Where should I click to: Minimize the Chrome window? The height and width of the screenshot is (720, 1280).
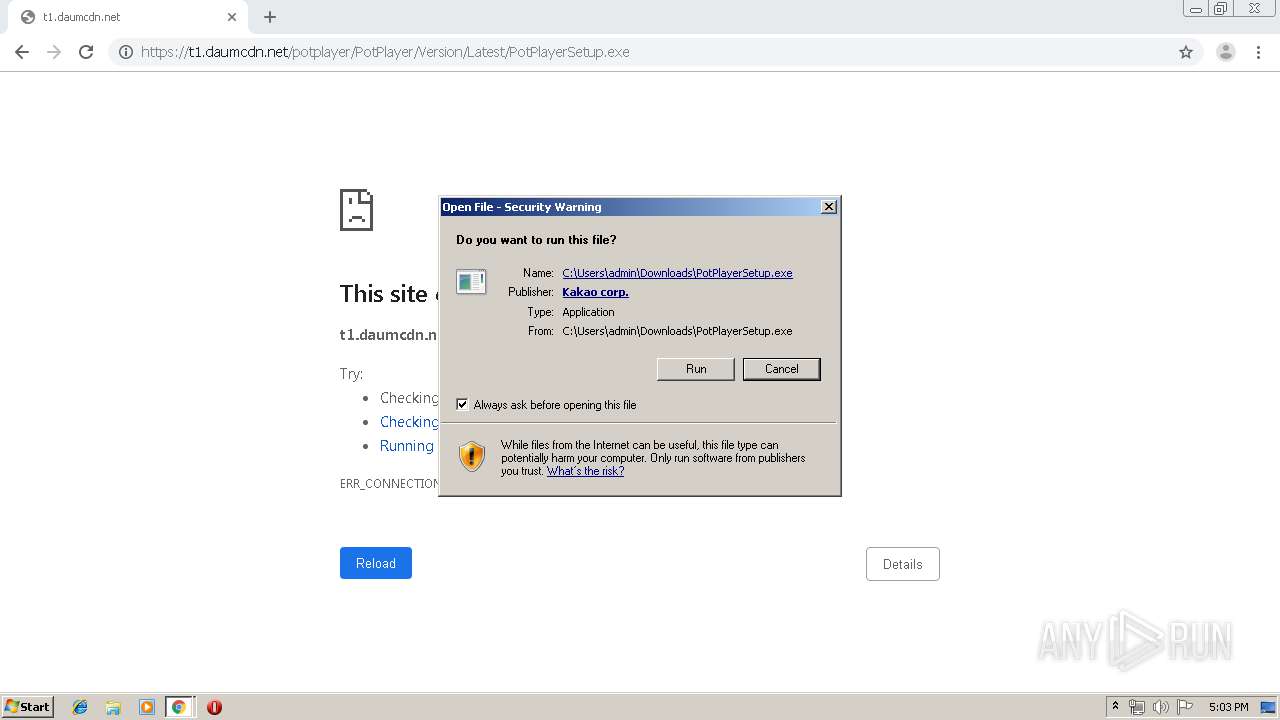pos(1195,9)
